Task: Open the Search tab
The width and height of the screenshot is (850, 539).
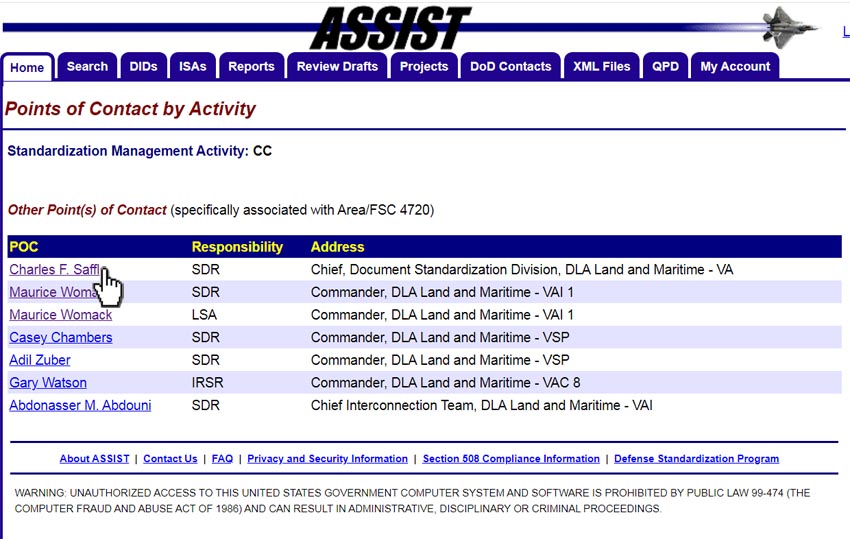Action: click(87, 67)
